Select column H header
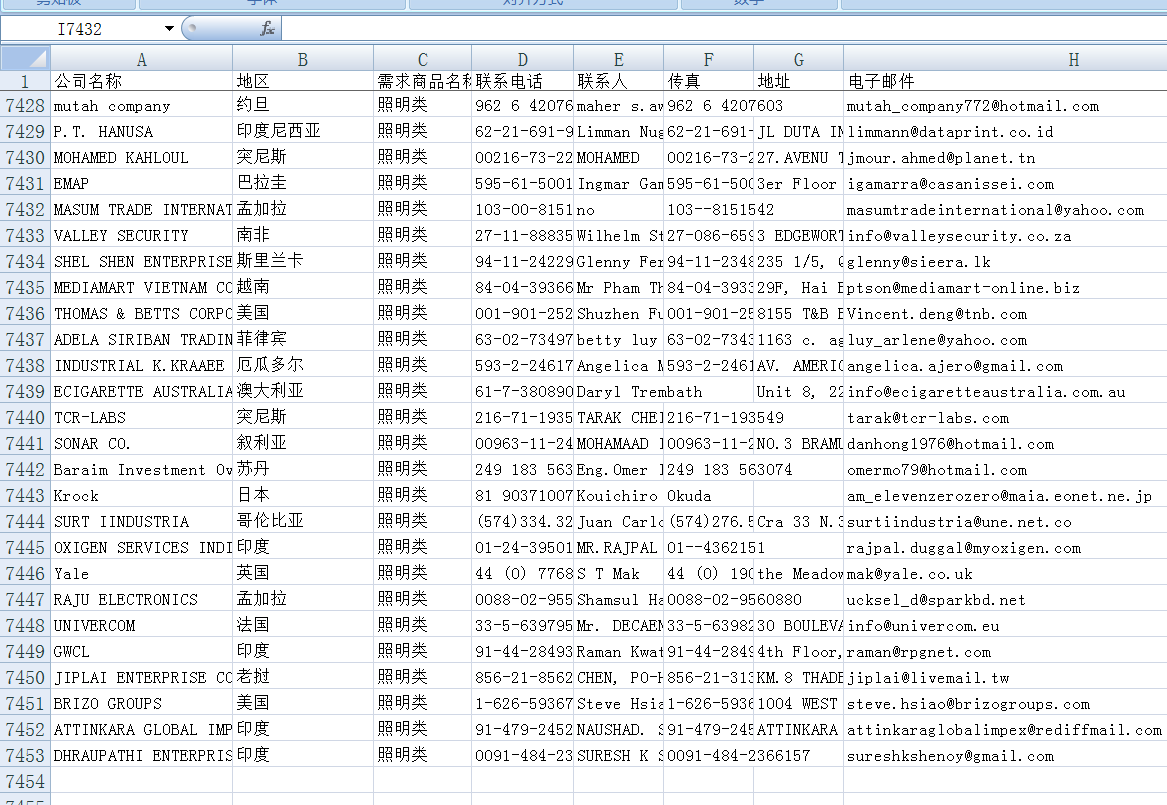This screenshot has height=805, width=1167. [1073, 60]
